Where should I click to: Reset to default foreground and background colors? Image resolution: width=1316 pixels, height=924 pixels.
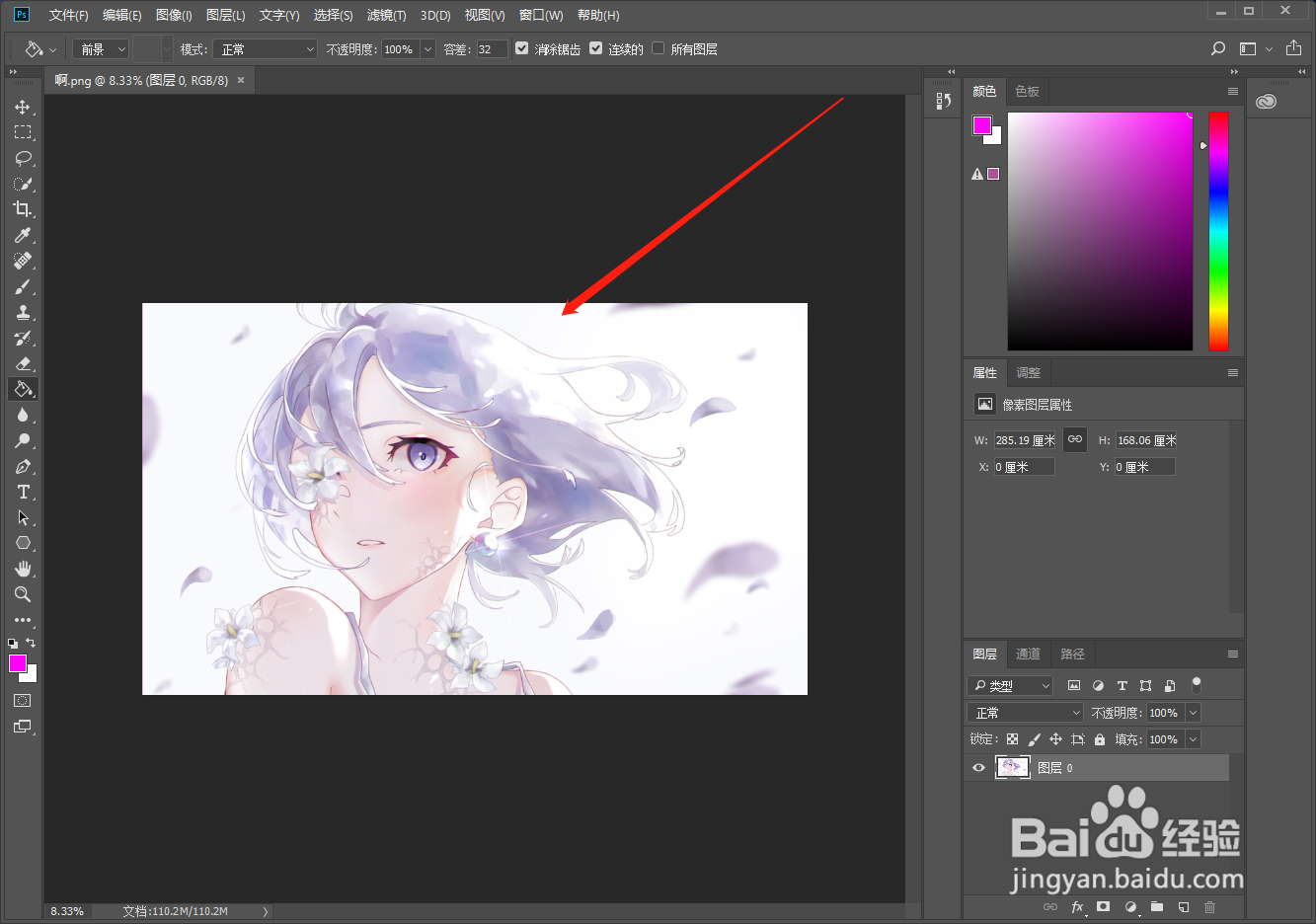click(13, 643)
